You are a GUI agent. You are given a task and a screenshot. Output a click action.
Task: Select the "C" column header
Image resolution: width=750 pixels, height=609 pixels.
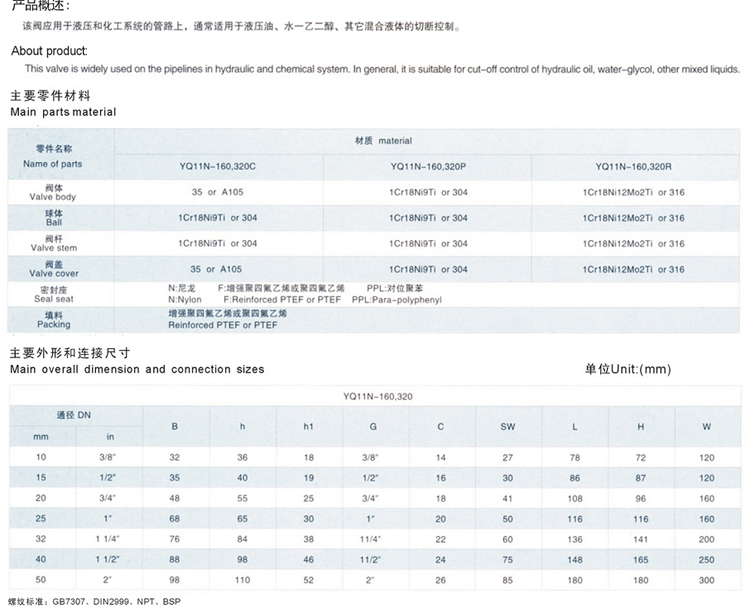[x=441, y=426]
